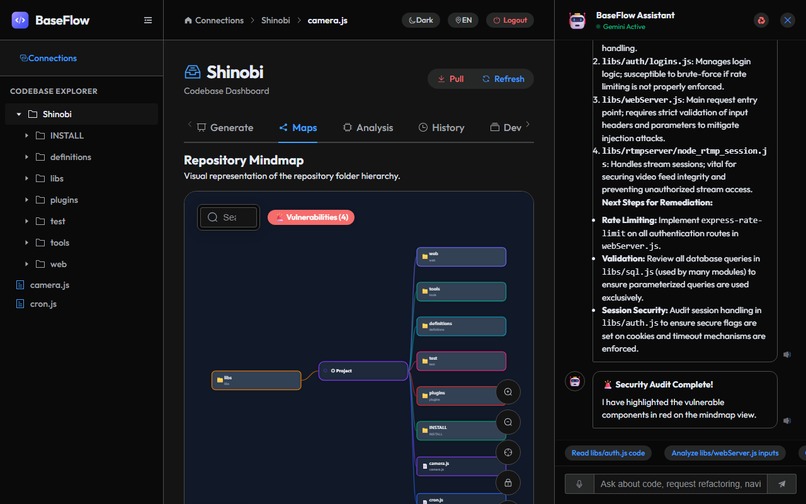Click the Shinobi inbox header icon
This screenshot has width=806, height=504.
(192, 72)
